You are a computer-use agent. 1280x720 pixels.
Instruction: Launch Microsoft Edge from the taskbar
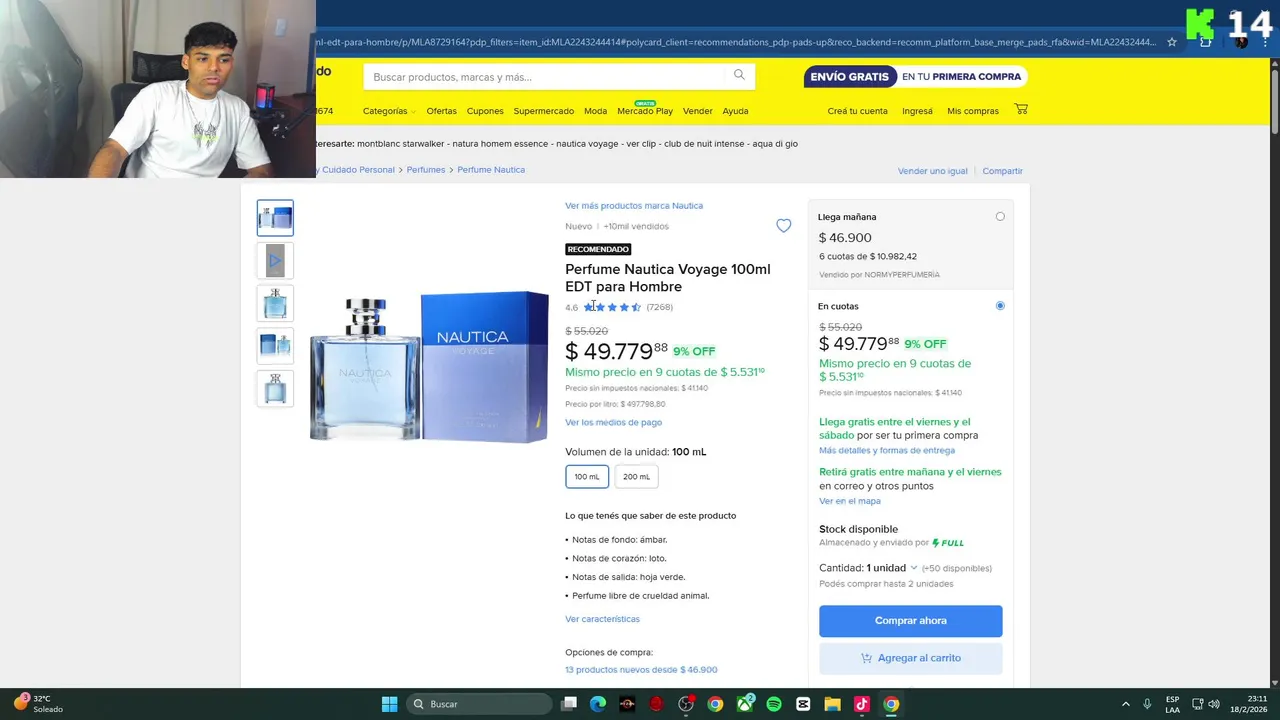tap(598, 704)
